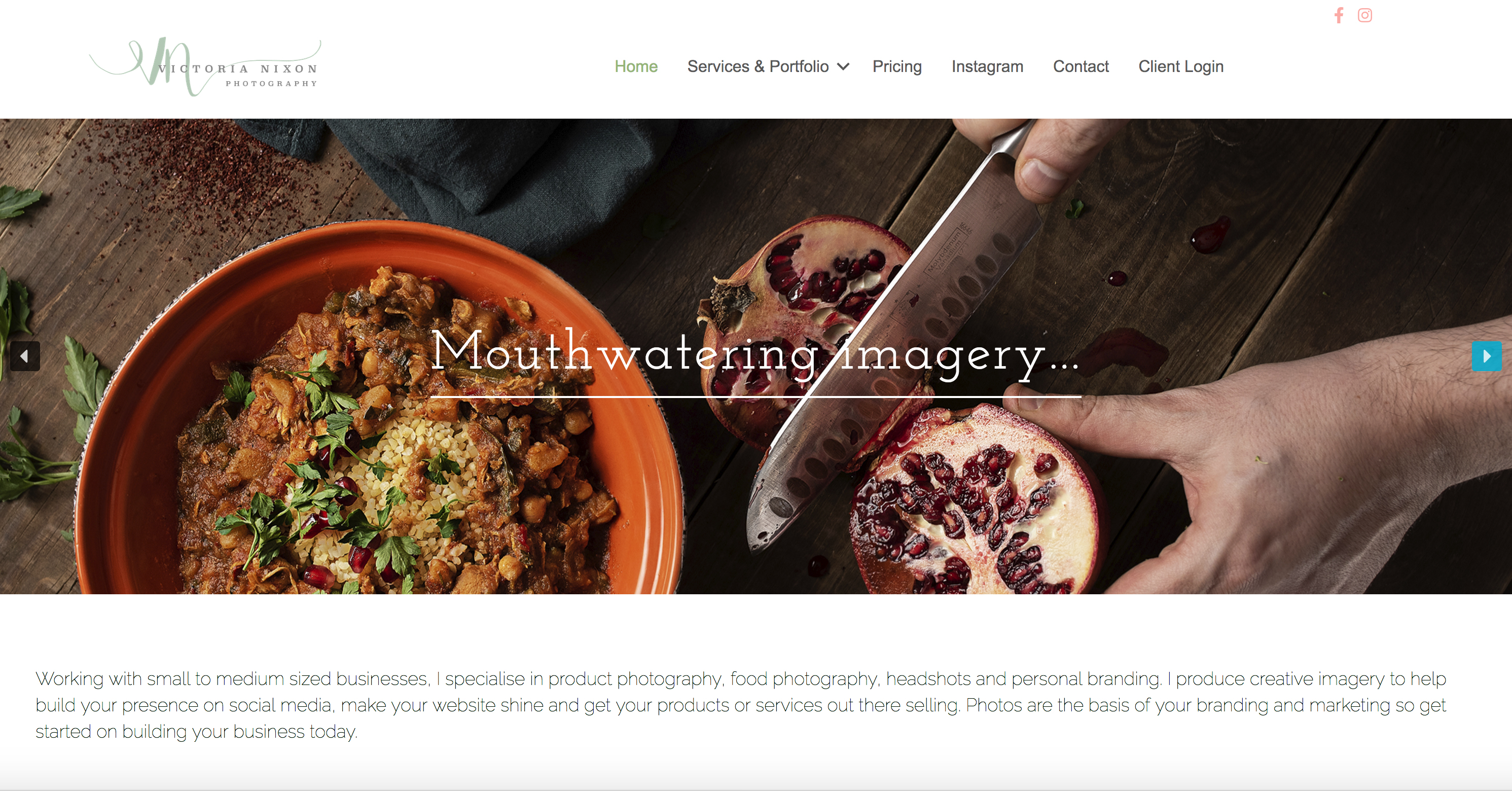Click the white underline beneath slide headline
Viewport: 1512px width, 791px height.
755,397
